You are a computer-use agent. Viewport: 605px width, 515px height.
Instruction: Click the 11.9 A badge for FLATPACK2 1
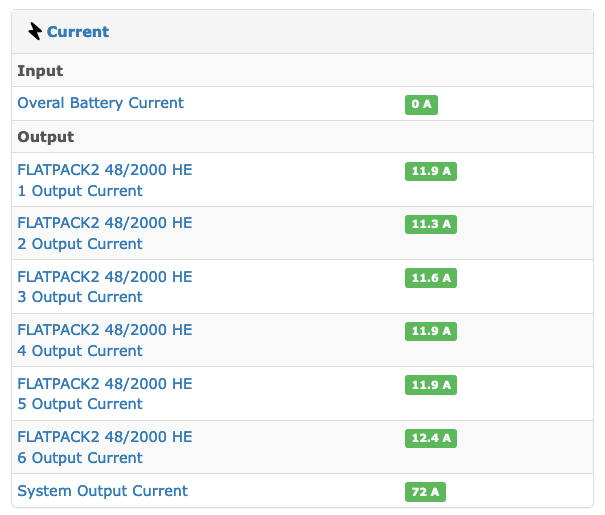coord(431,171)
